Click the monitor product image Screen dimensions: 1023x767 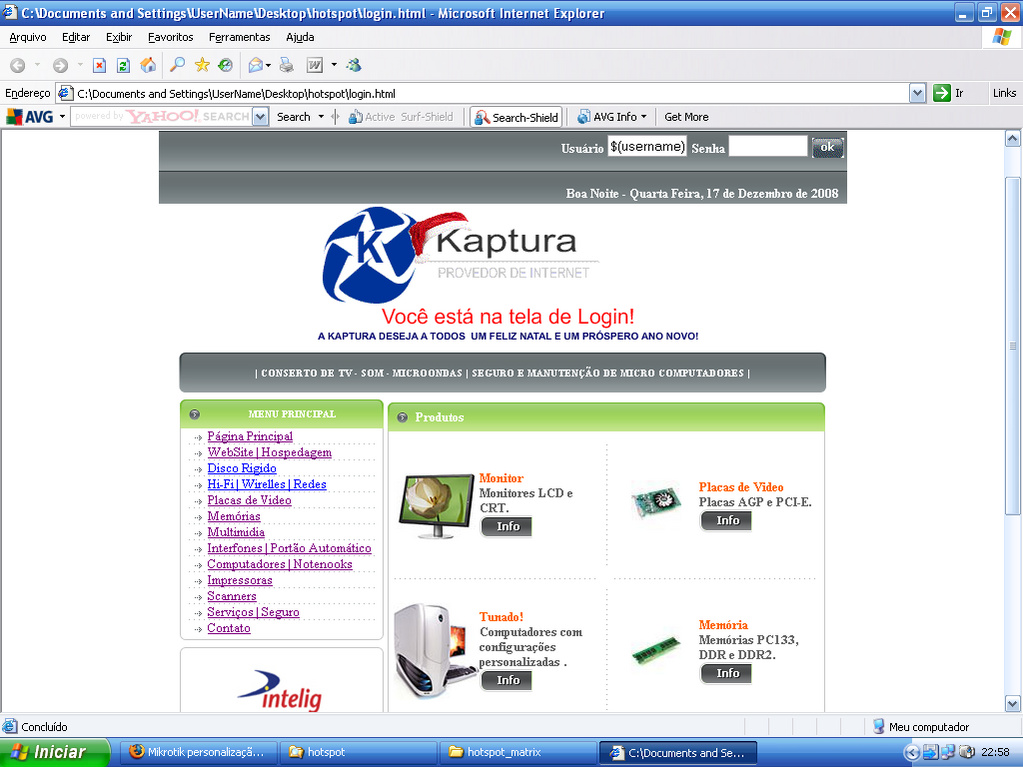[436, 506]
